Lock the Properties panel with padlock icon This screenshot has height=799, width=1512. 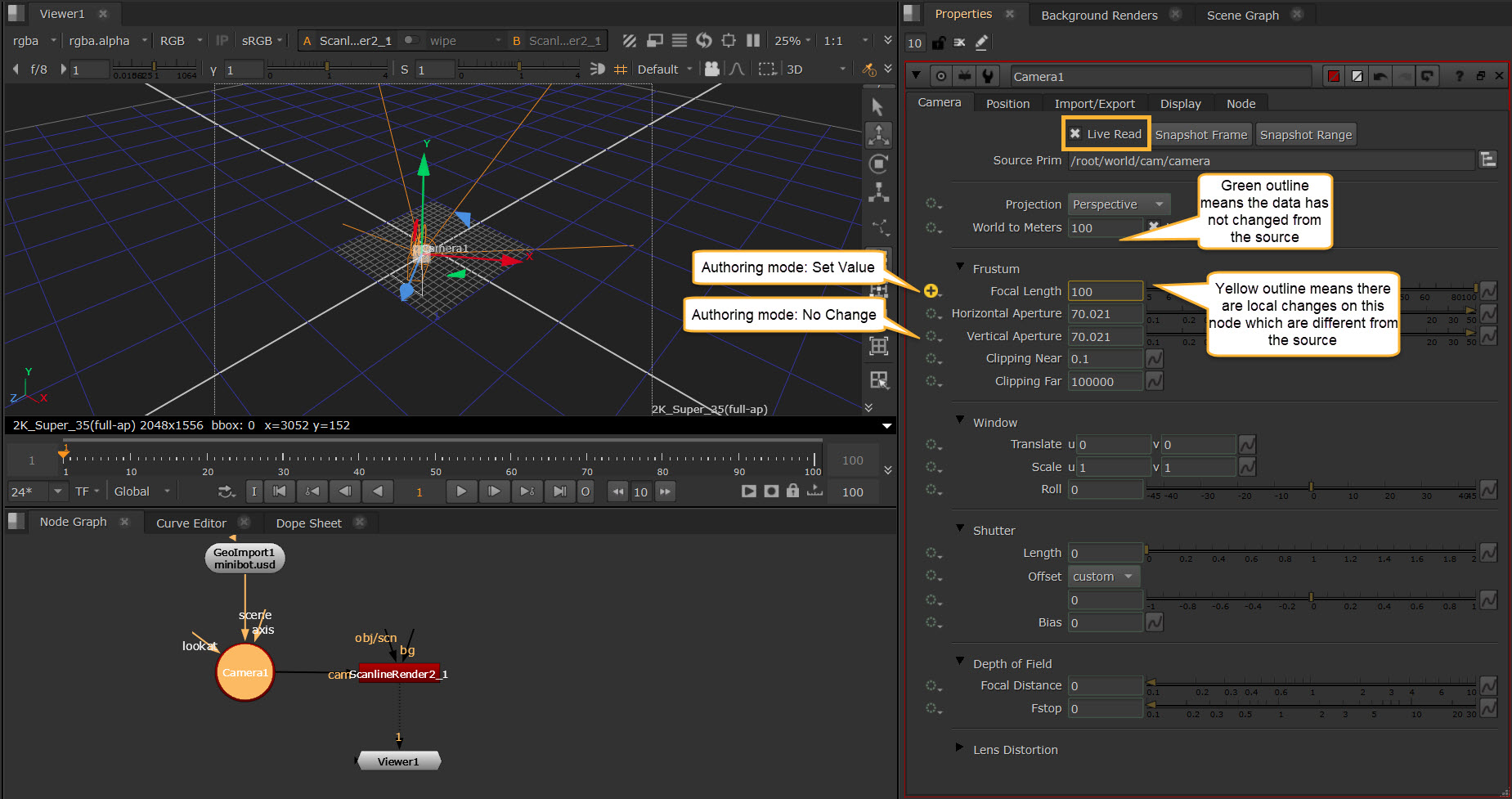click(939, 43)
